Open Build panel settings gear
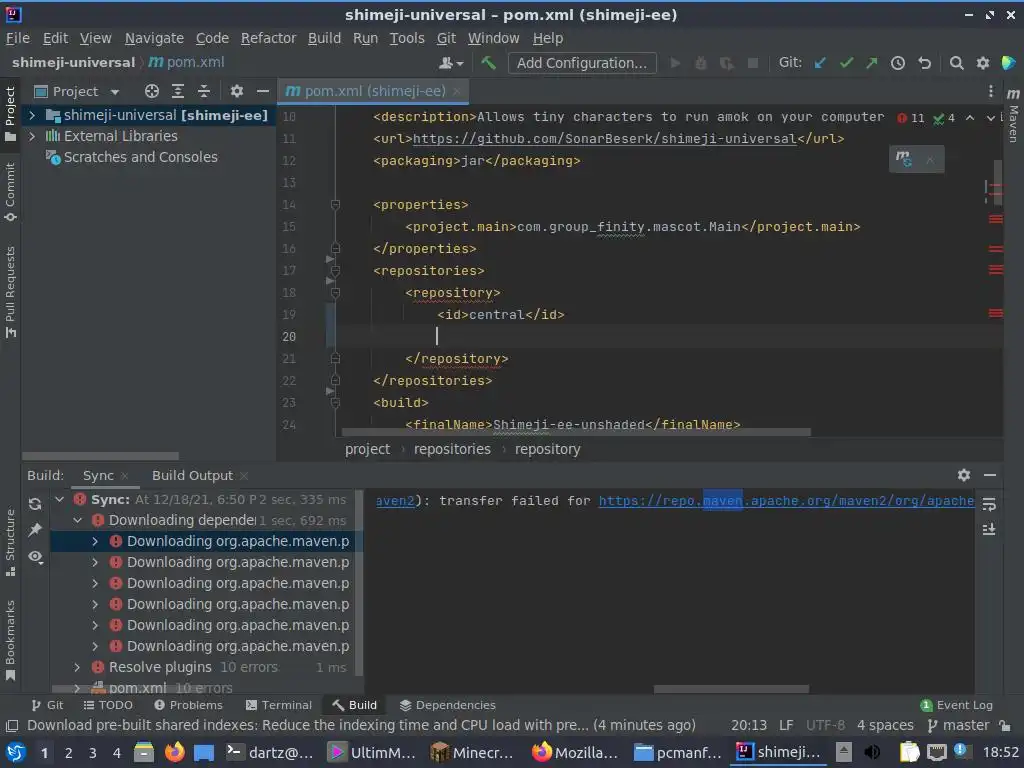 coord(964,475)
